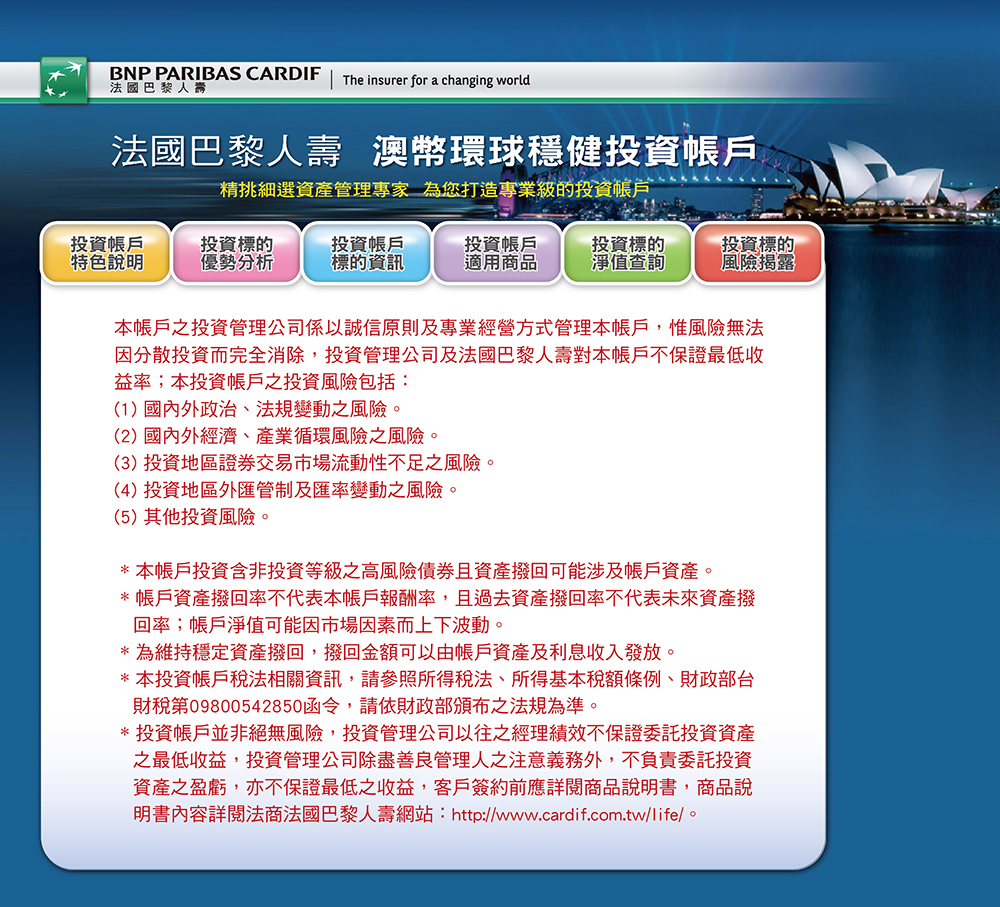Click risk item (3) 證券交易市場流動性不足
Screen dimensions: 1000x907
[x=305, y=463]
